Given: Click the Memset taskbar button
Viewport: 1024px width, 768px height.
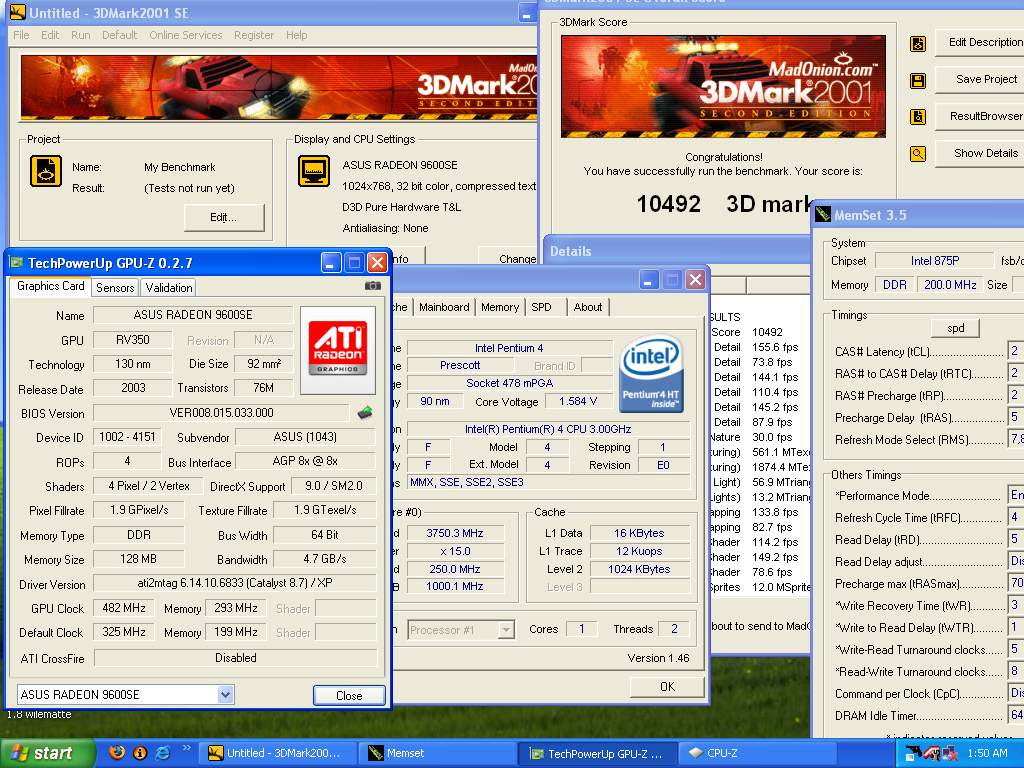Looking at the screenshot, I should pos(436,753).
